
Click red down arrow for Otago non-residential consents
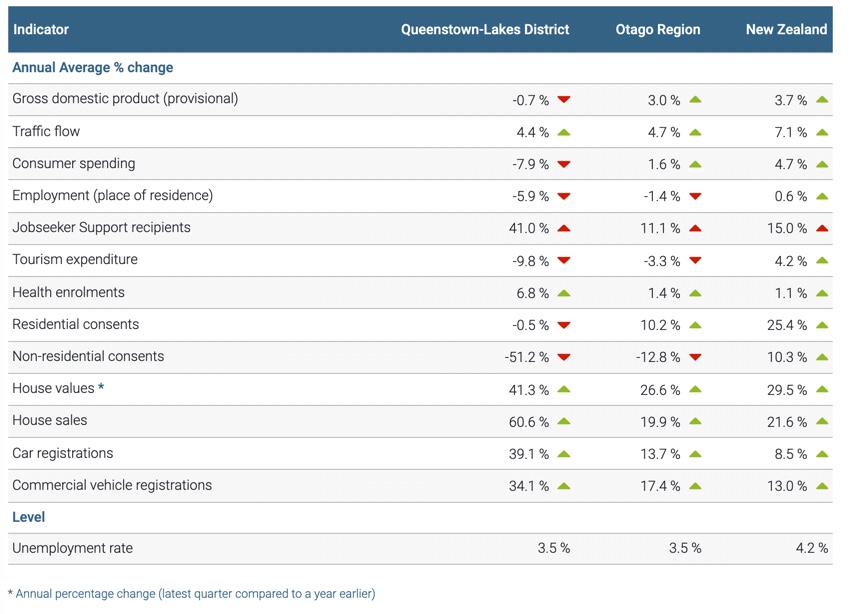(x=695, y=357)
